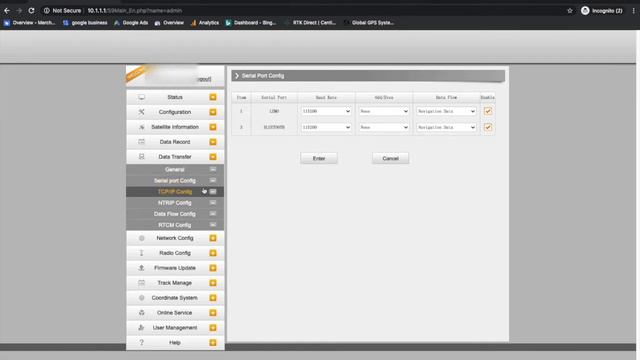The height and width of the screenshot is (360, 640).
Task: Open Baud Rate dropdown for row 1
Action: pos(326,111)
